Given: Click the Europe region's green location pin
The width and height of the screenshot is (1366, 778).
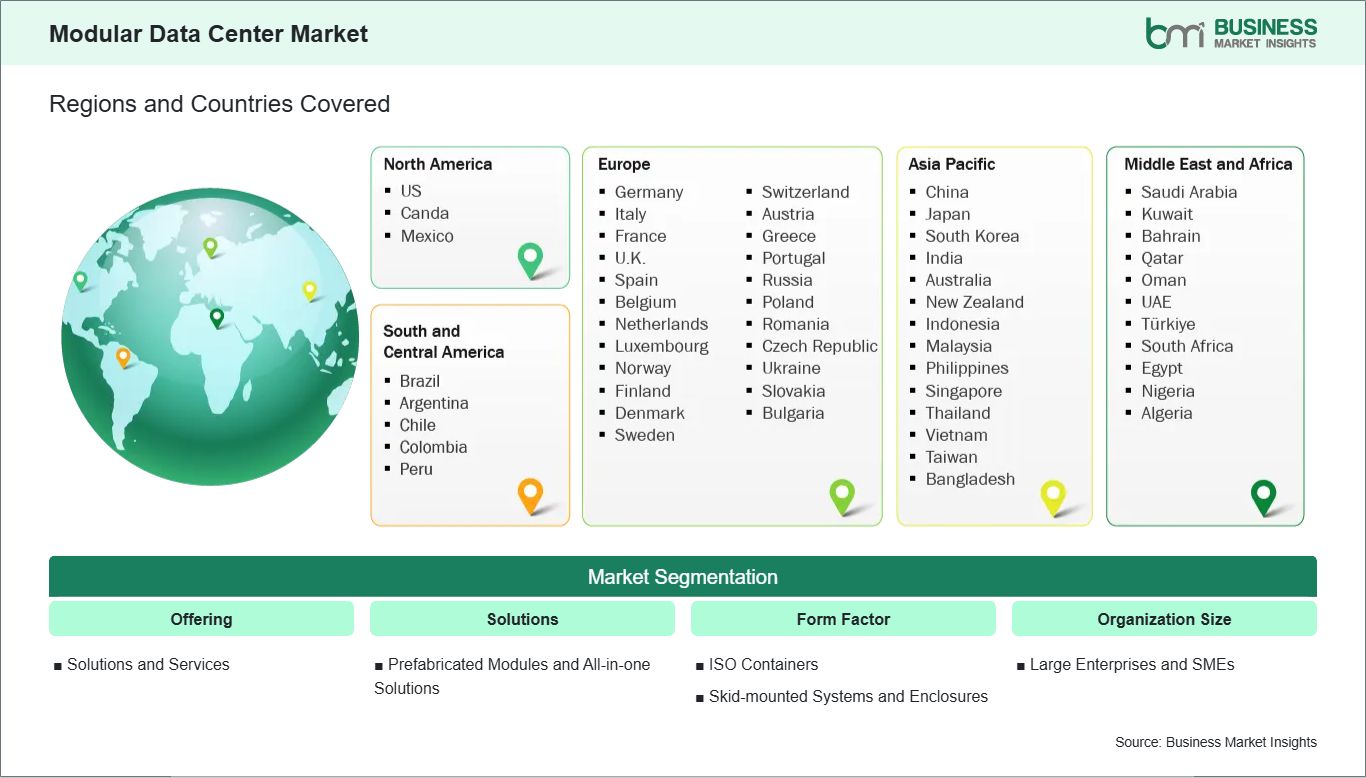Looking at the screenshot, I should (843, 495).
